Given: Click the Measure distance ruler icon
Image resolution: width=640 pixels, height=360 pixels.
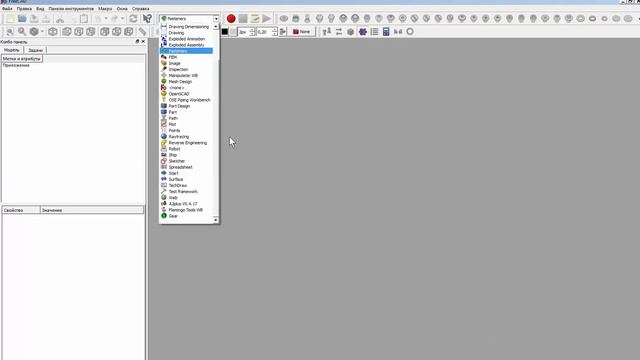Looking at the screenshot, I should [x=142, y=31].
